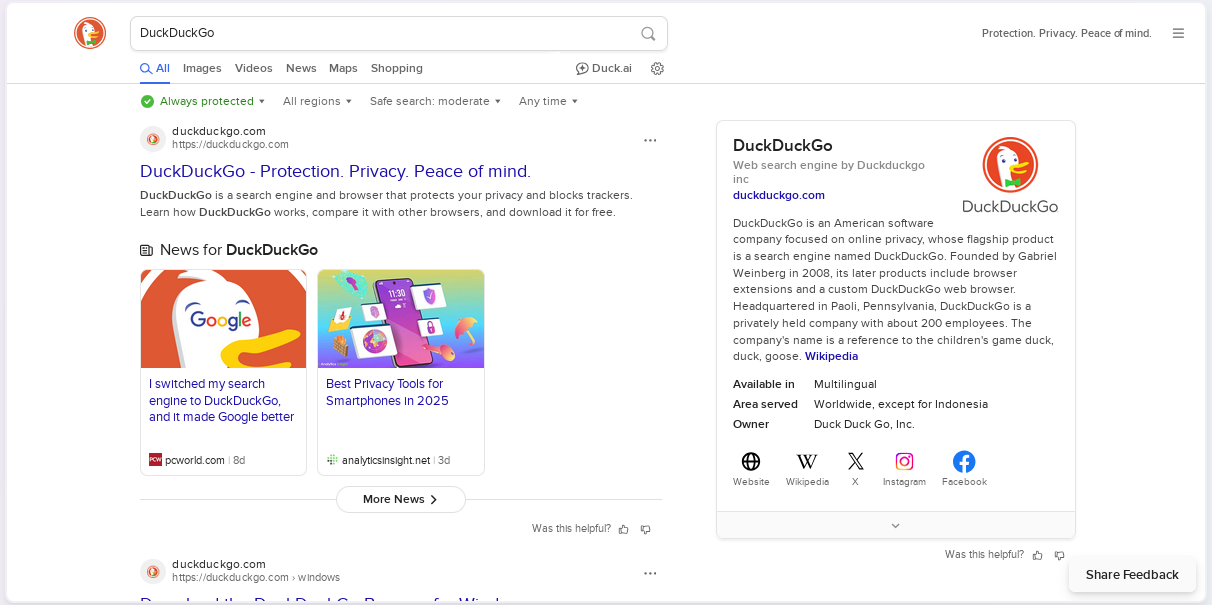Screen dimensions: 1212x605
Task: Switch to the Images tab
Action: pos(202,68)
